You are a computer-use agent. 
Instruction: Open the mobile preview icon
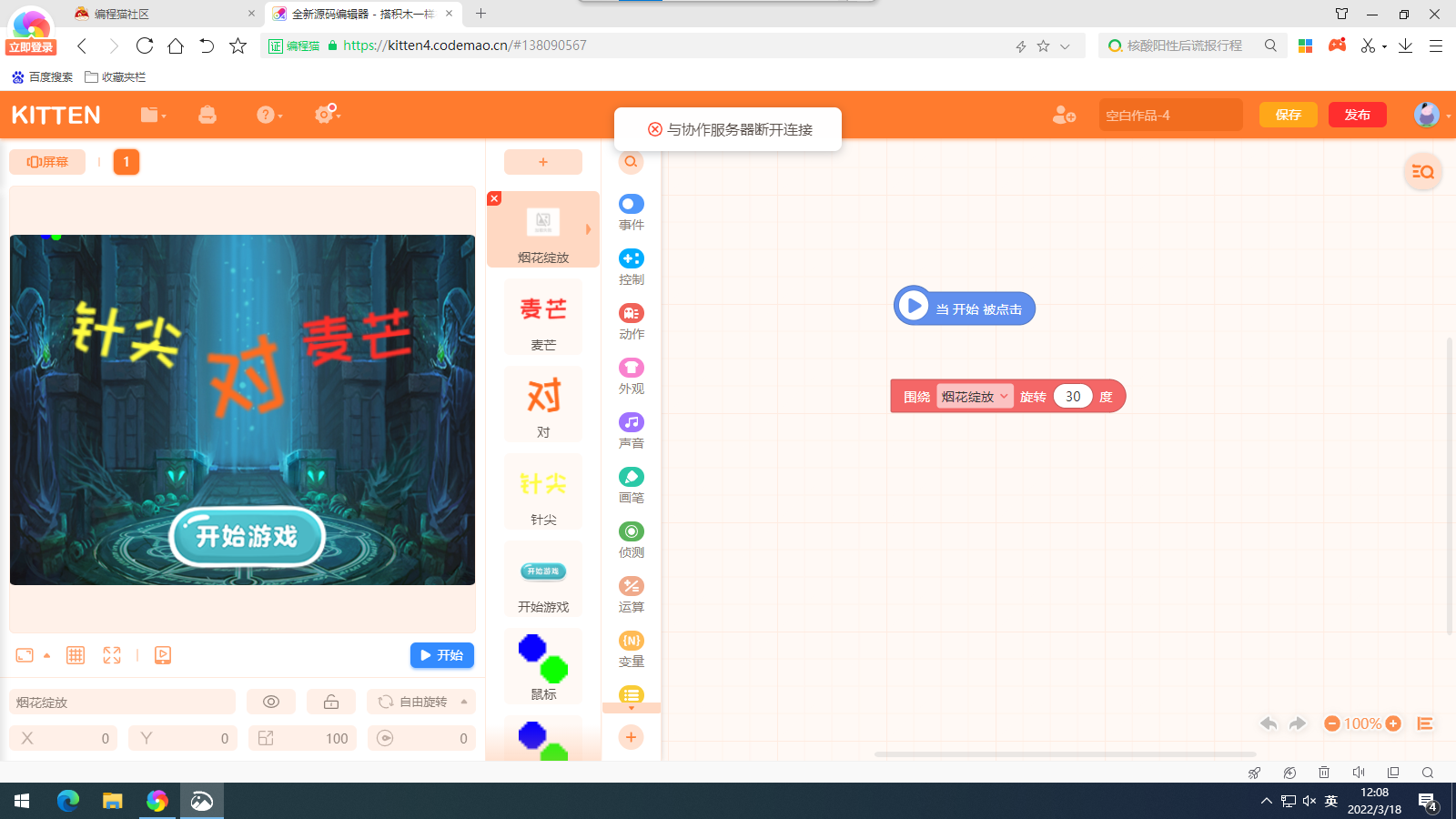163,655
